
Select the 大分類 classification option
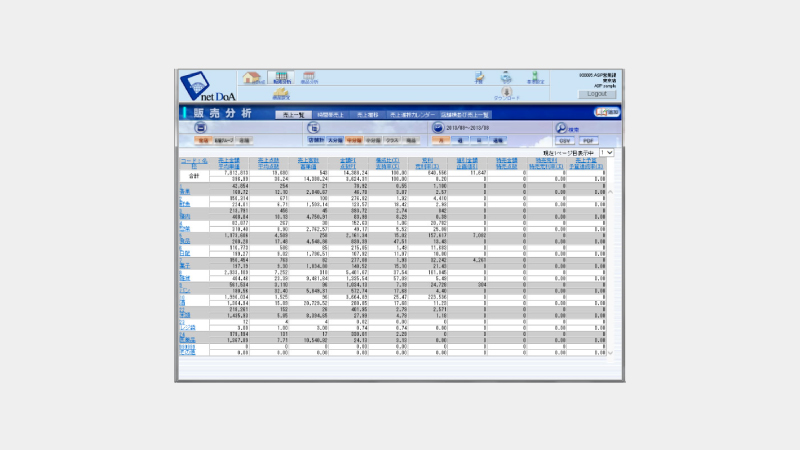(335, 140)
